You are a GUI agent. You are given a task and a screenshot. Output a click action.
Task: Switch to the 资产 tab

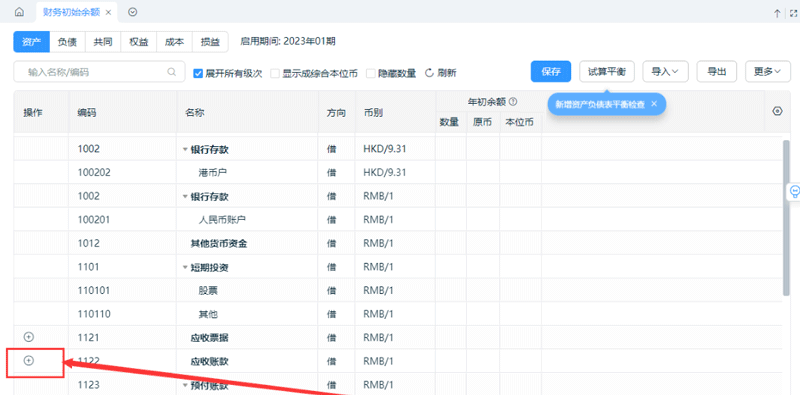pyautogui.click(x=32, y=42)
